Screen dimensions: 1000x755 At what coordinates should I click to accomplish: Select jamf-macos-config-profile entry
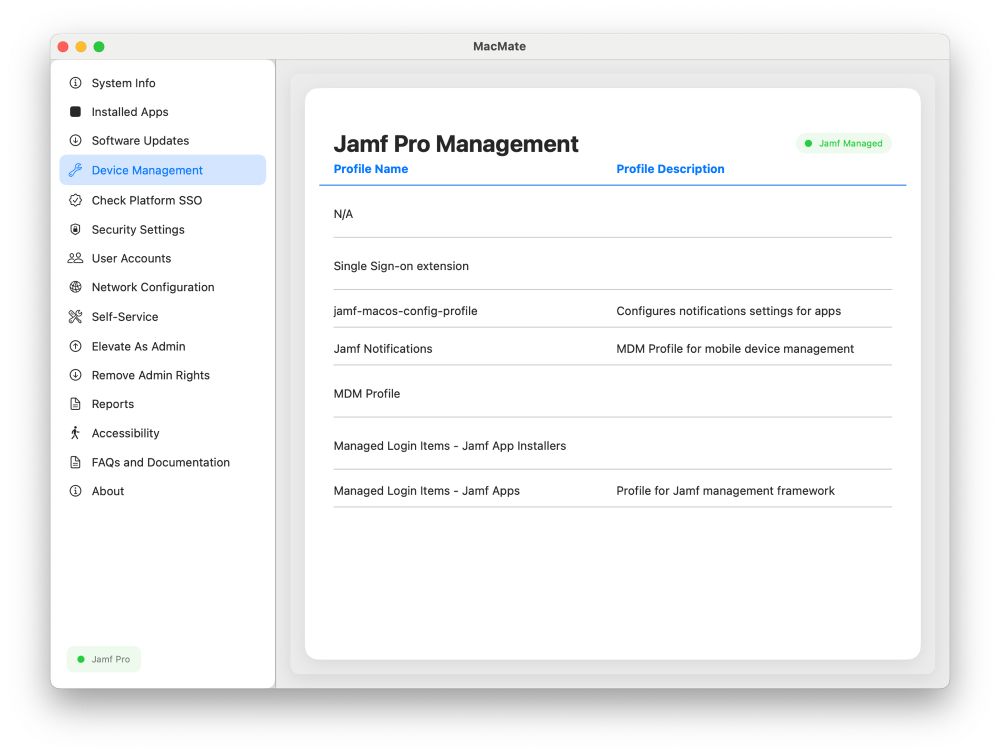click(x=612, y=311)
